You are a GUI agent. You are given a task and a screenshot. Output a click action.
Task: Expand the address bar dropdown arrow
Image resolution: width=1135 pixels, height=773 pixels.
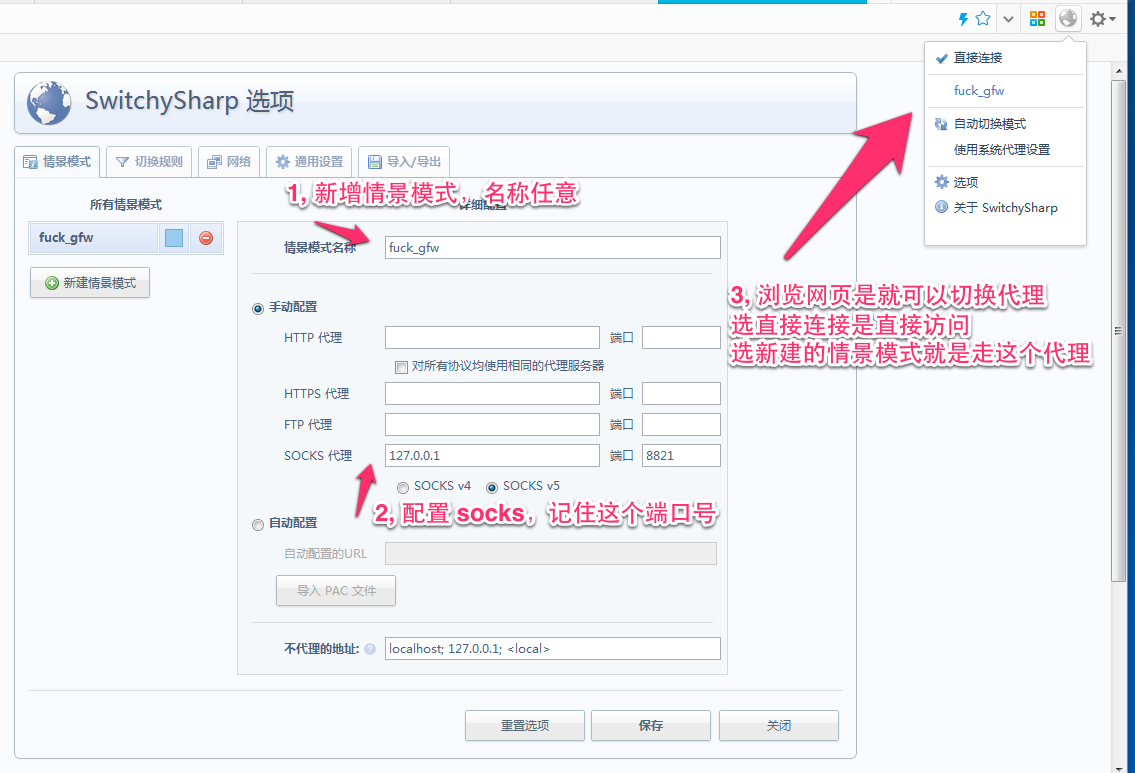coord(1008,19)
